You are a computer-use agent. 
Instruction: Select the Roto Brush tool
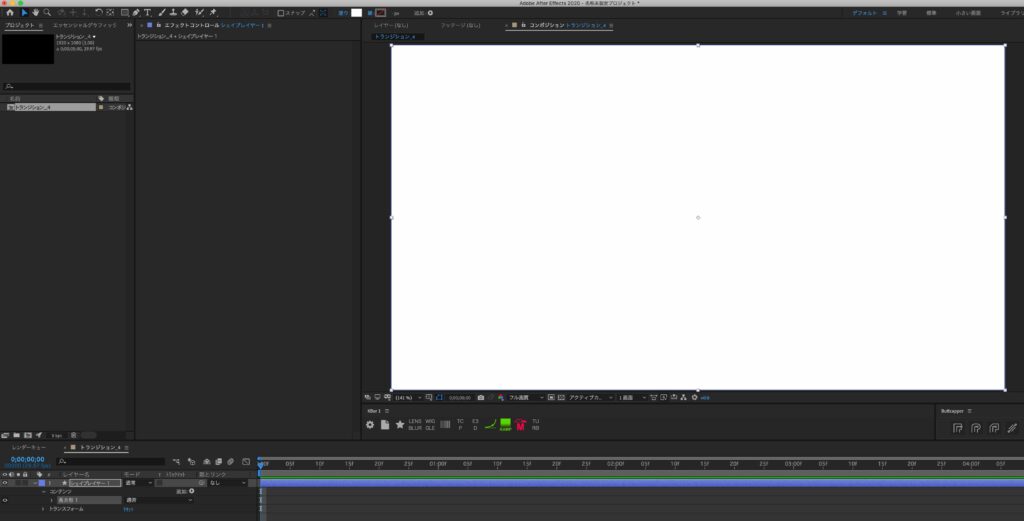coord(200,12)
